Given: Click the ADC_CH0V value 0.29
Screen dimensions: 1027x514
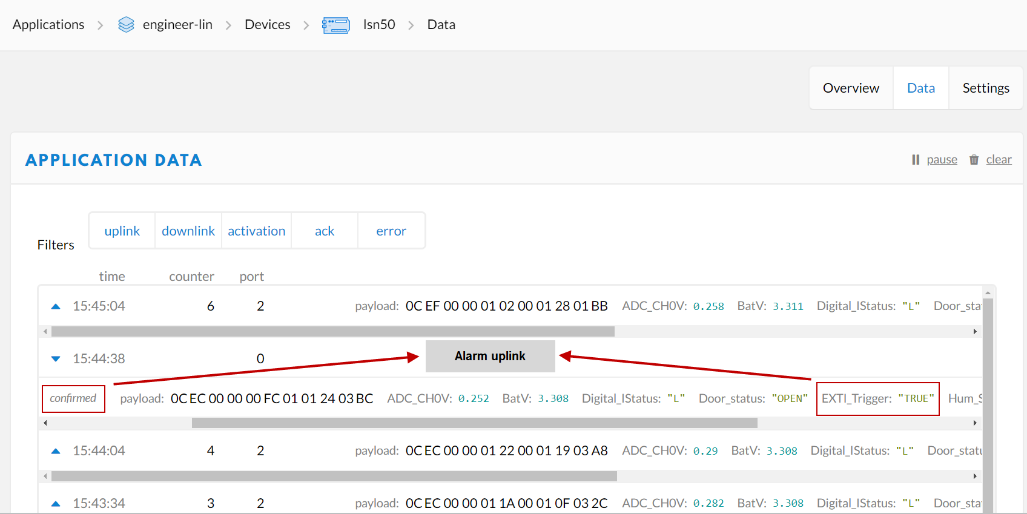Looking at the screenshot, I should point(705,450).
